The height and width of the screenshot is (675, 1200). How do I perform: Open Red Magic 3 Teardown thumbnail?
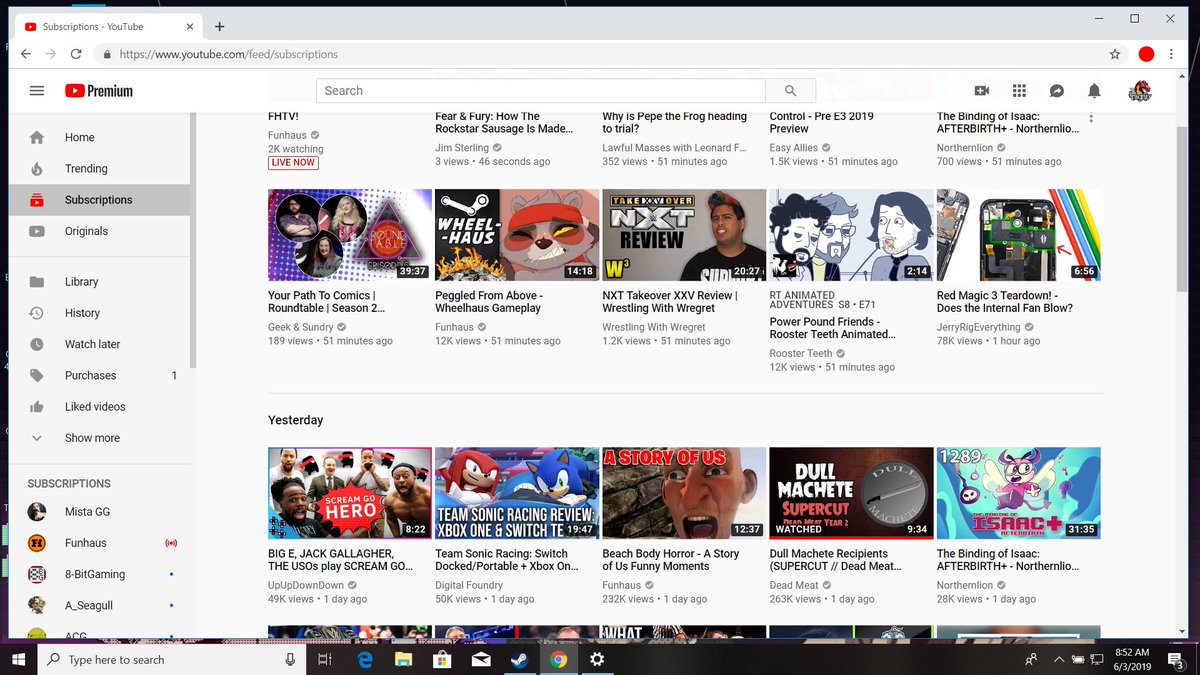click(x=1018, y=235)
